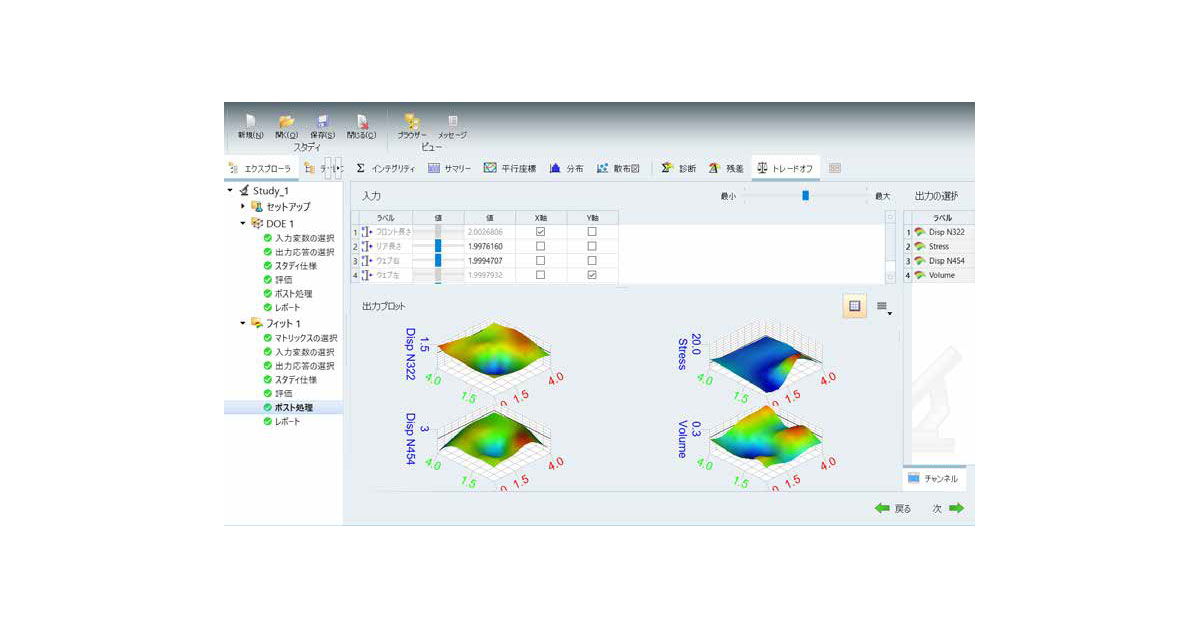Open the plot options dropdown menu
The height and width of the screenshot is (628, 1200).
click(883, 307)
